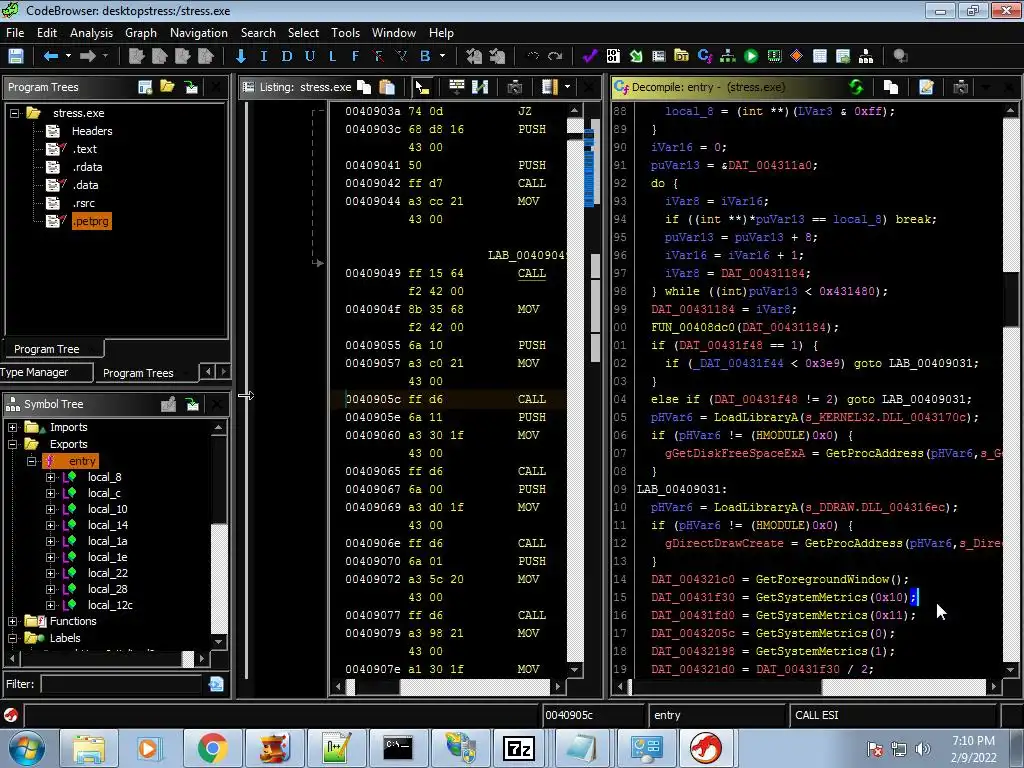Click filter options icon beside Filter field

(216, 684)
